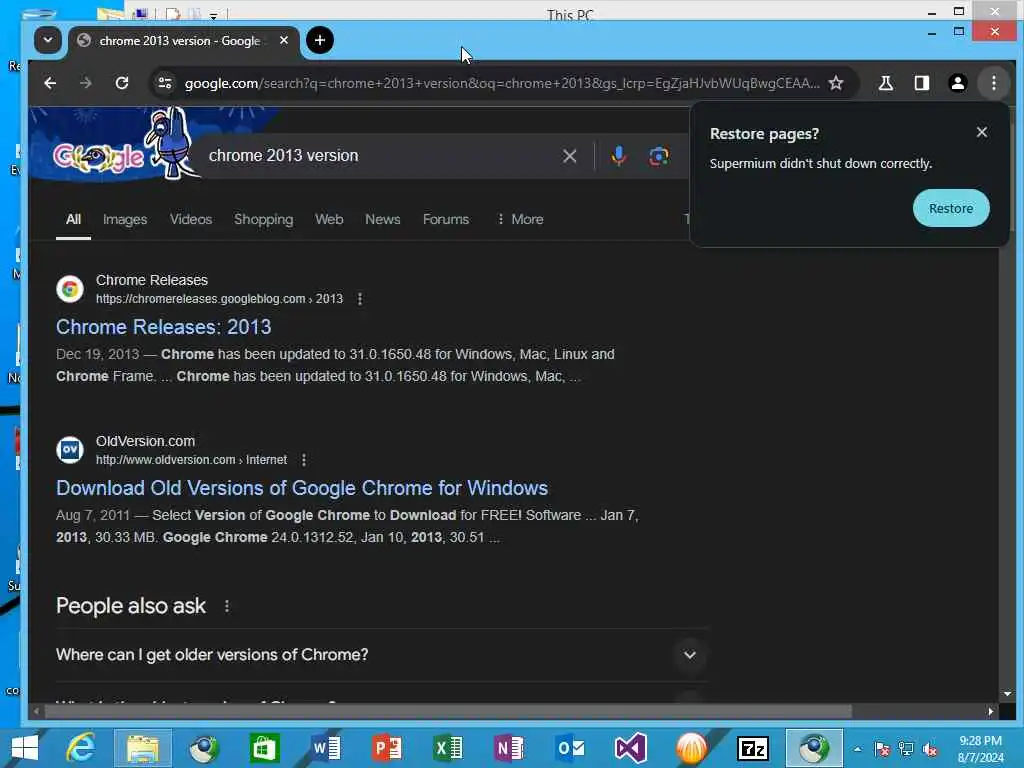The width and height of the screenshot is (1024, 768).
Task: Switch to the Shopping tab
Action: [263, 219]
